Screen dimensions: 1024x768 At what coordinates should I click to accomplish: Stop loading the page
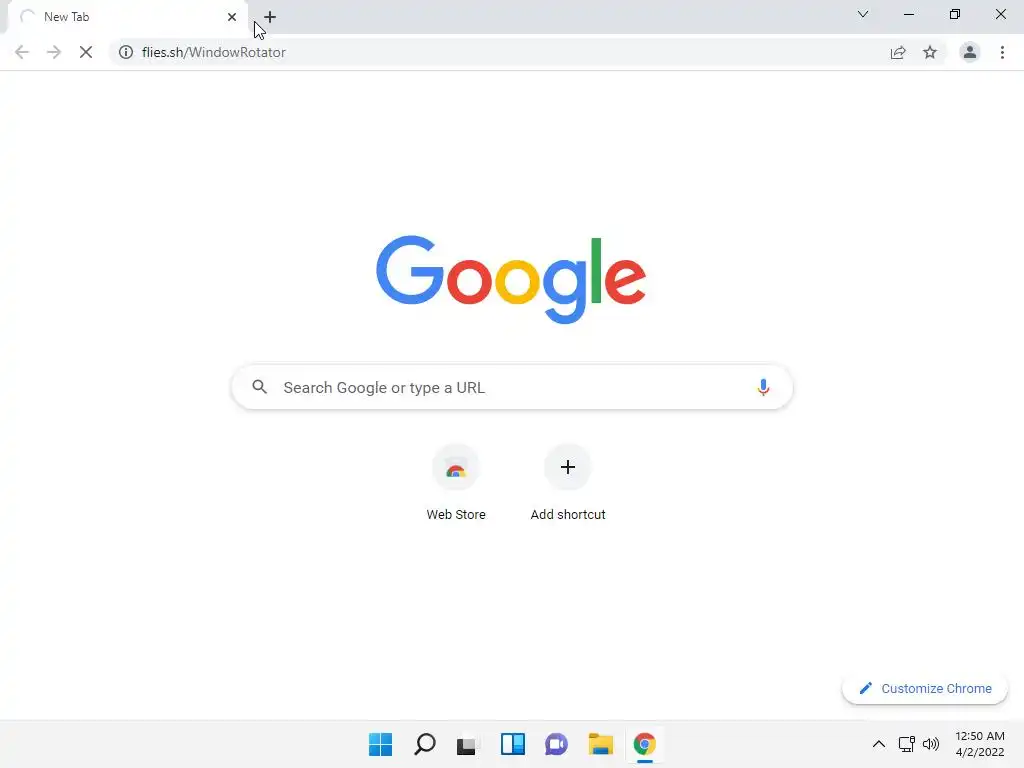[86, 52]
